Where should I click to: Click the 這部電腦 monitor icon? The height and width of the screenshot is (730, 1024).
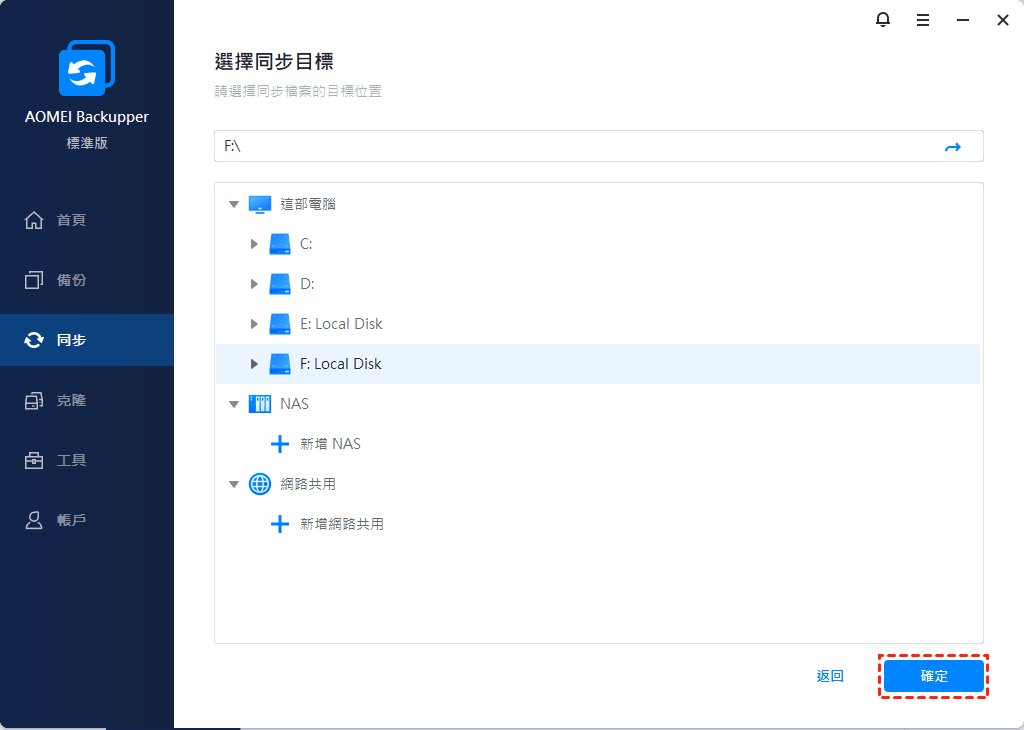pyautogui.click(x=259, y=204)
